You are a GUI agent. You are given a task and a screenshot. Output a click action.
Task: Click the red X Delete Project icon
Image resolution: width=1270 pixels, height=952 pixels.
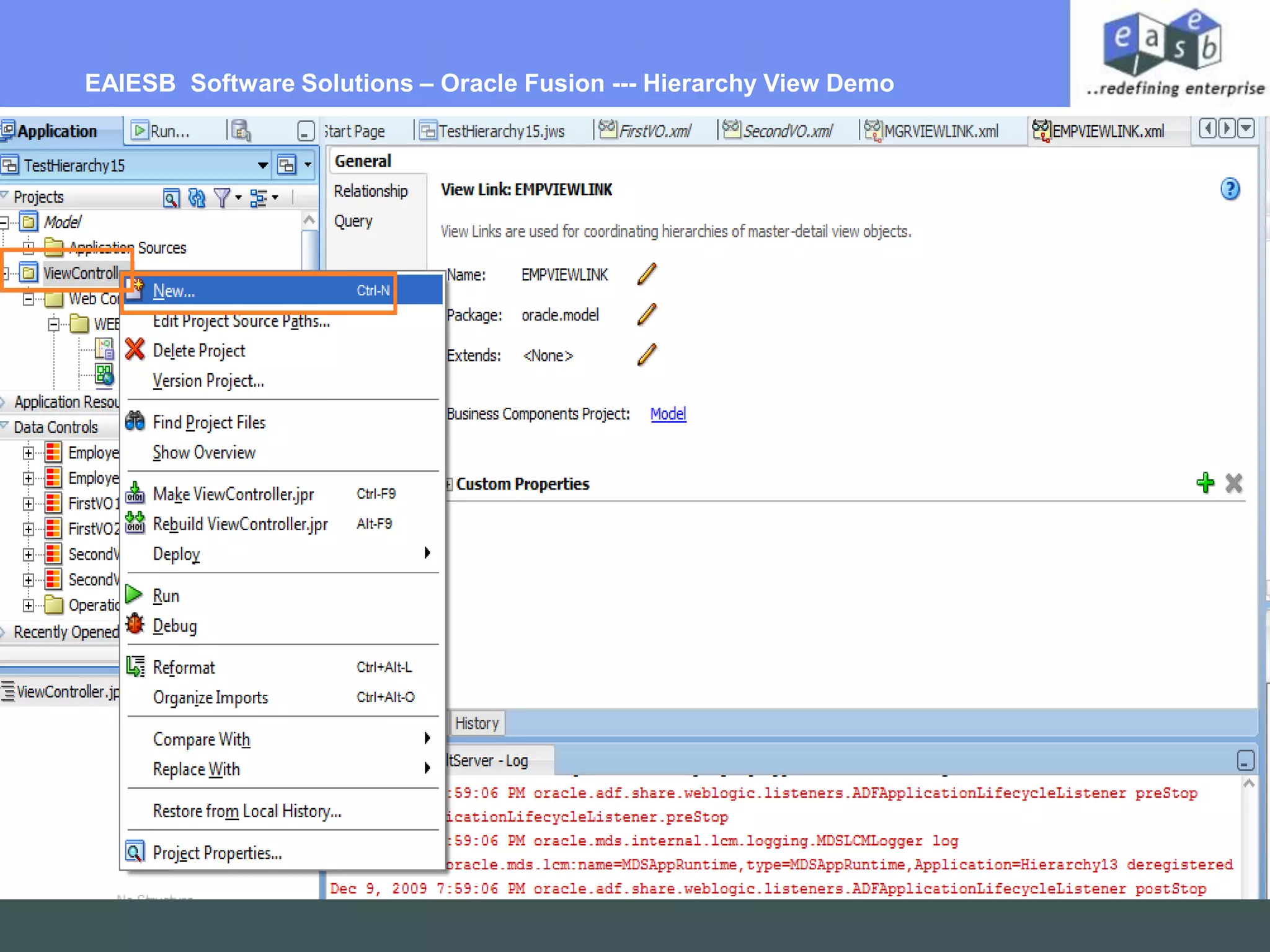coord(135,350)
